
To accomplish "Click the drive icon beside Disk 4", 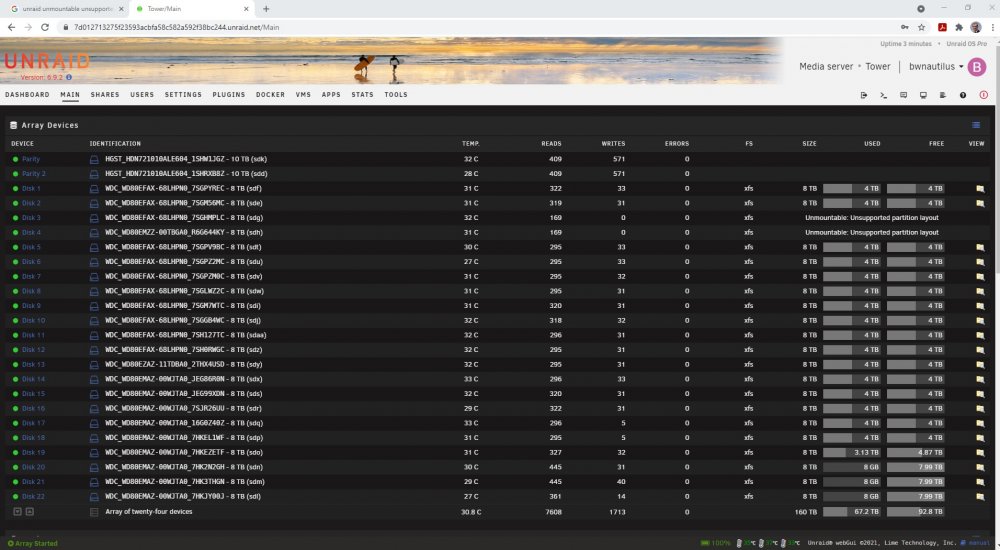I will point(94,233).
